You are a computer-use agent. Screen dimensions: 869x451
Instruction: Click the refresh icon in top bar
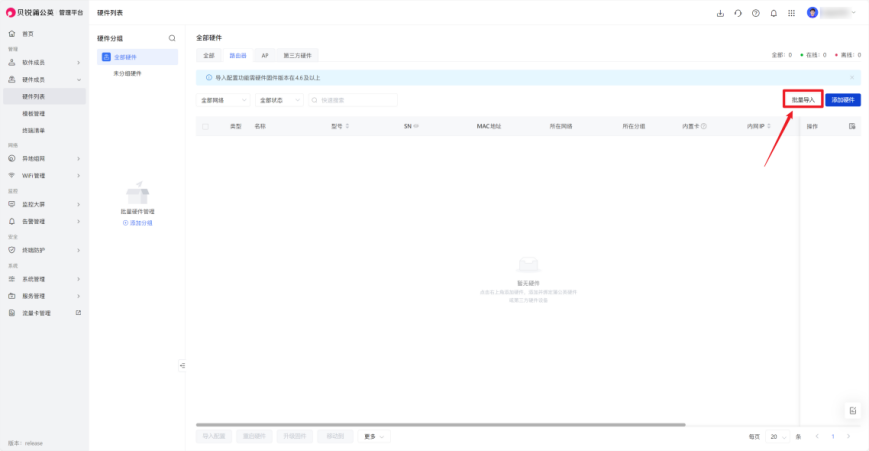(x=738, y=13)
